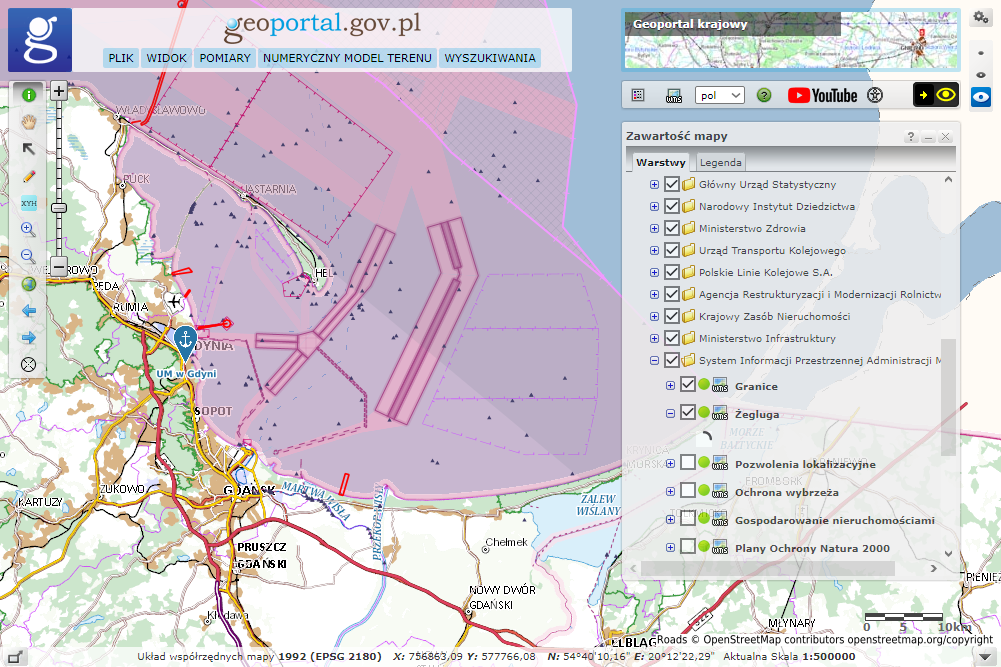Collapse the Żegluga layer node
Screen dimensions: 1001x667
(670, 414)
